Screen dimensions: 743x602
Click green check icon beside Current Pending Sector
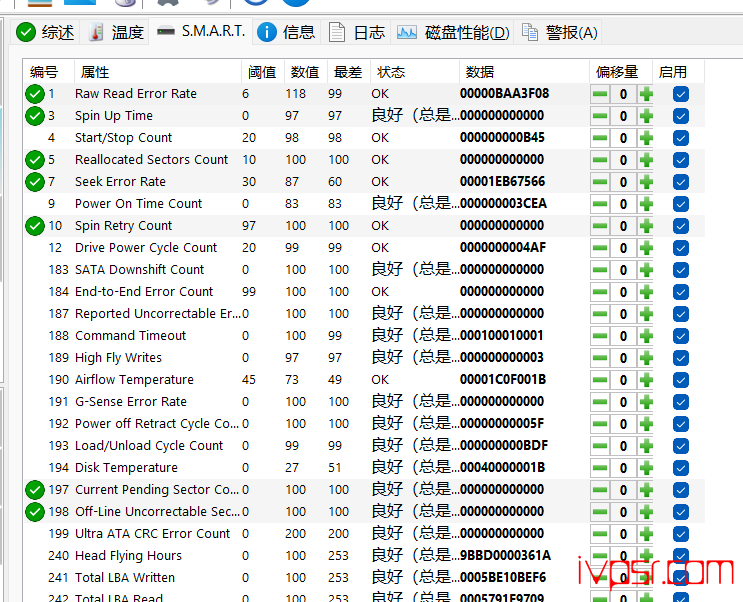[36, 490]
